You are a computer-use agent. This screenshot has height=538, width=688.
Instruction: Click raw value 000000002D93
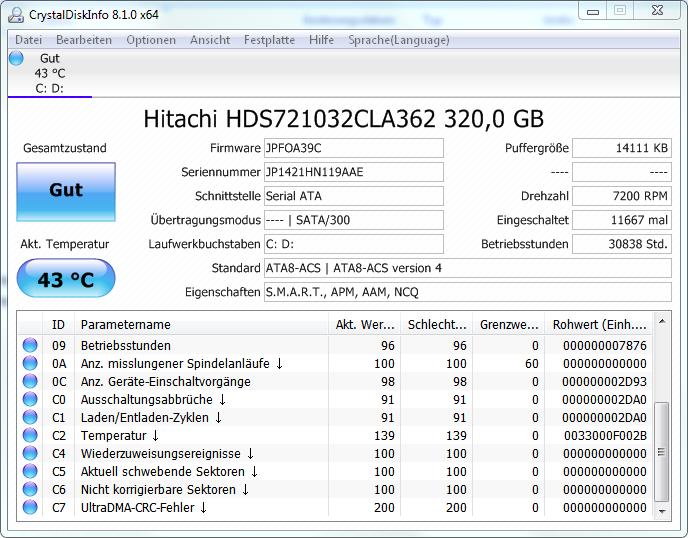tap(605, 381)
